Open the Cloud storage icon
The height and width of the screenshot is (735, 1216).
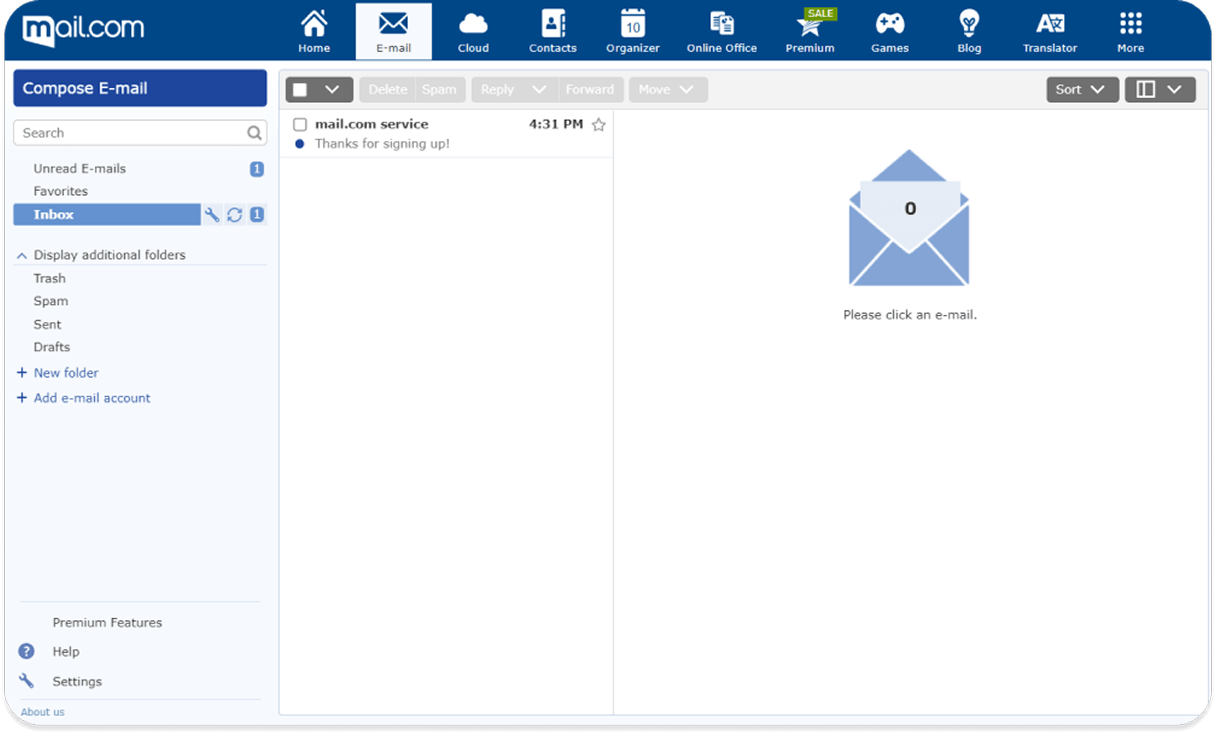pyautogui.click(x=473, y=24)
